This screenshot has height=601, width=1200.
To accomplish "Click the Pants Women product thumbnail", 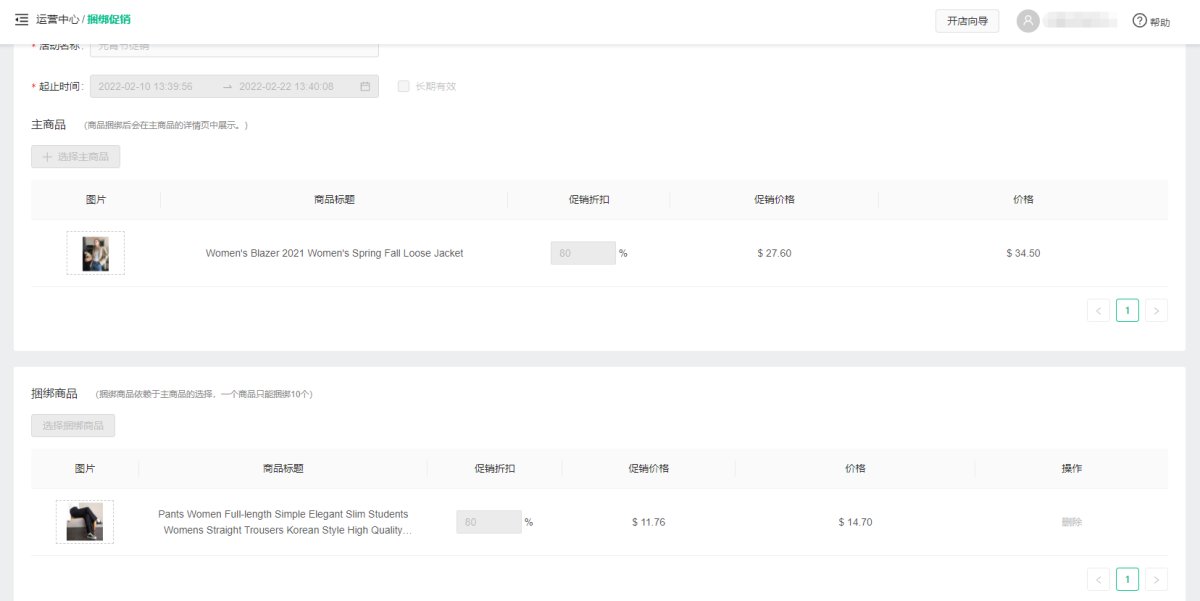I will click(x=85, y=522).
